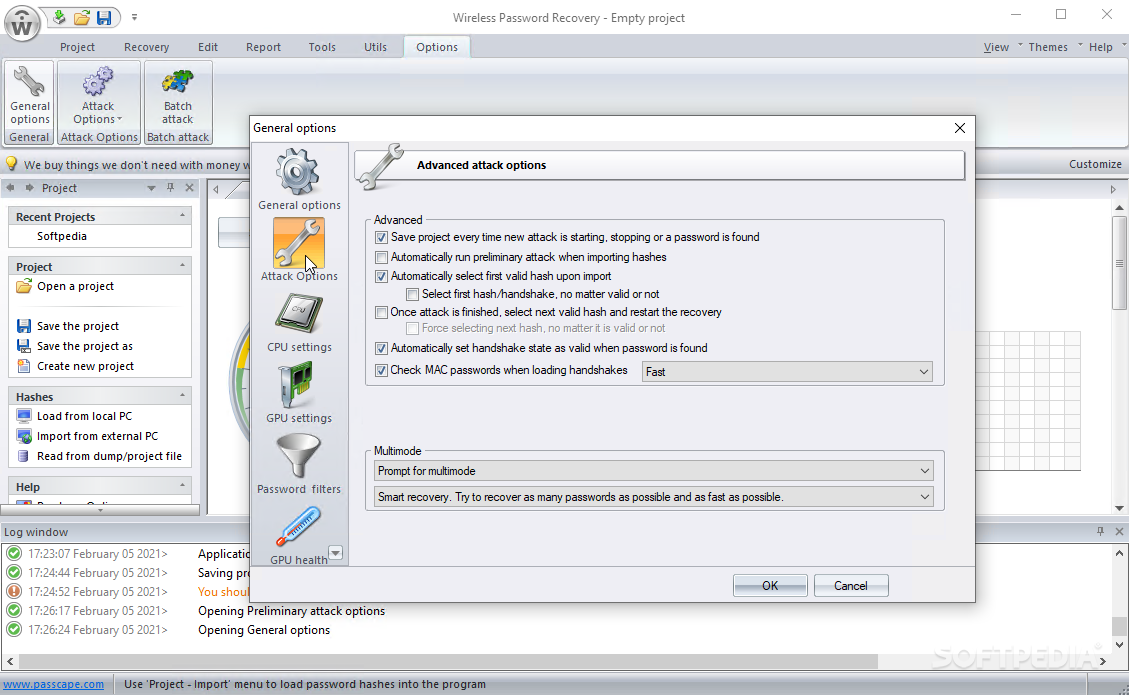Open the Project panel dropdown arrow
Screen dimensions: 1129x695
151,188
